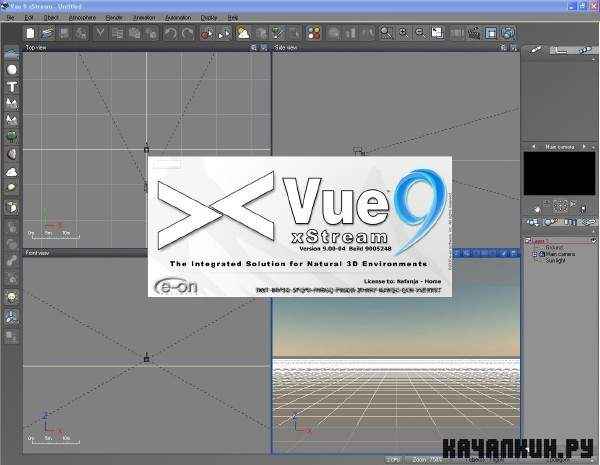Select Sun light in the layer list
The width and height of the screenshot is (600, 465).
[x=555, y=261]
